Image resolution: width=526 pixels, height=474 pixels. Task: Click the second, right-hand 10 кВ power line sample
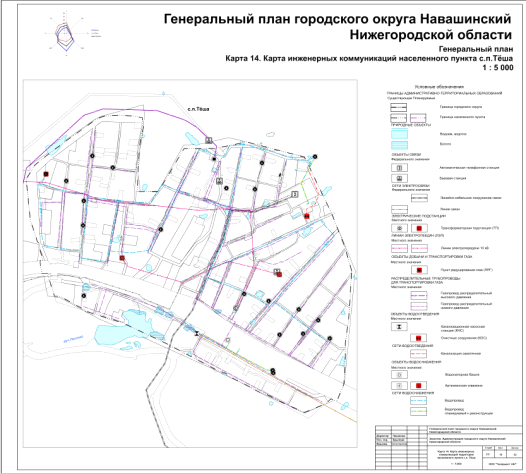click(x=419, y=248)
